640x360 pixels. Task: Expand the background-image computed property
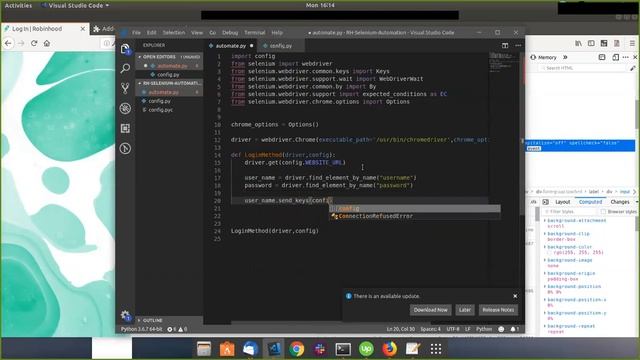544,260
